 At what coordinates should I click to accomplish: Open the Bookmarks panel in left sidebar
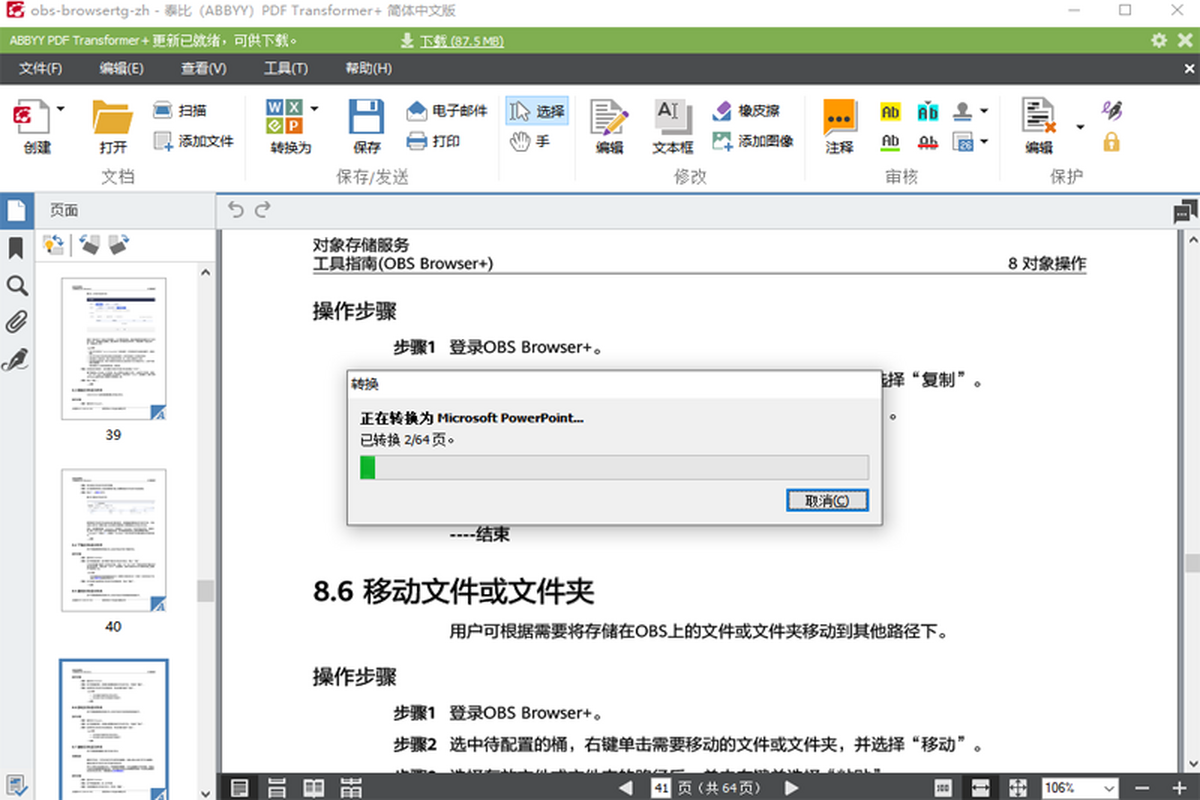pos(16,248)
